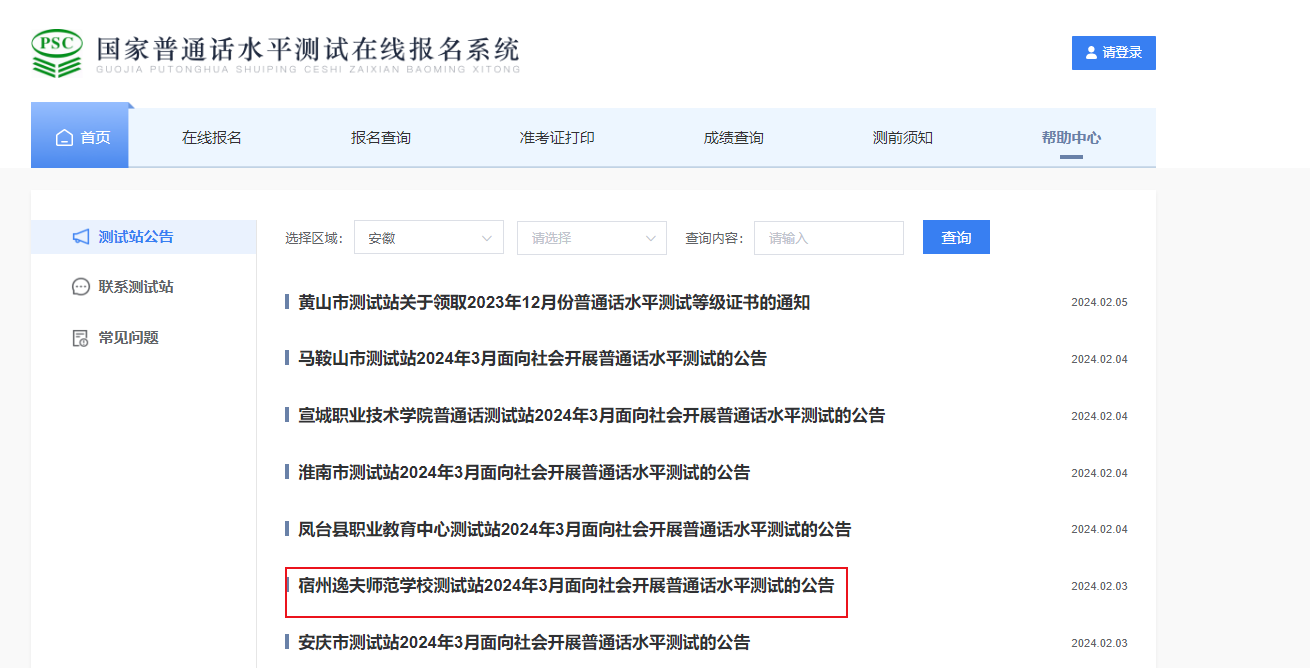Image resolution: width=1310 pixels, height=668 pixels.
Task: Open the 凤台县职业教育中心 announcement
Action: (575, 529)
